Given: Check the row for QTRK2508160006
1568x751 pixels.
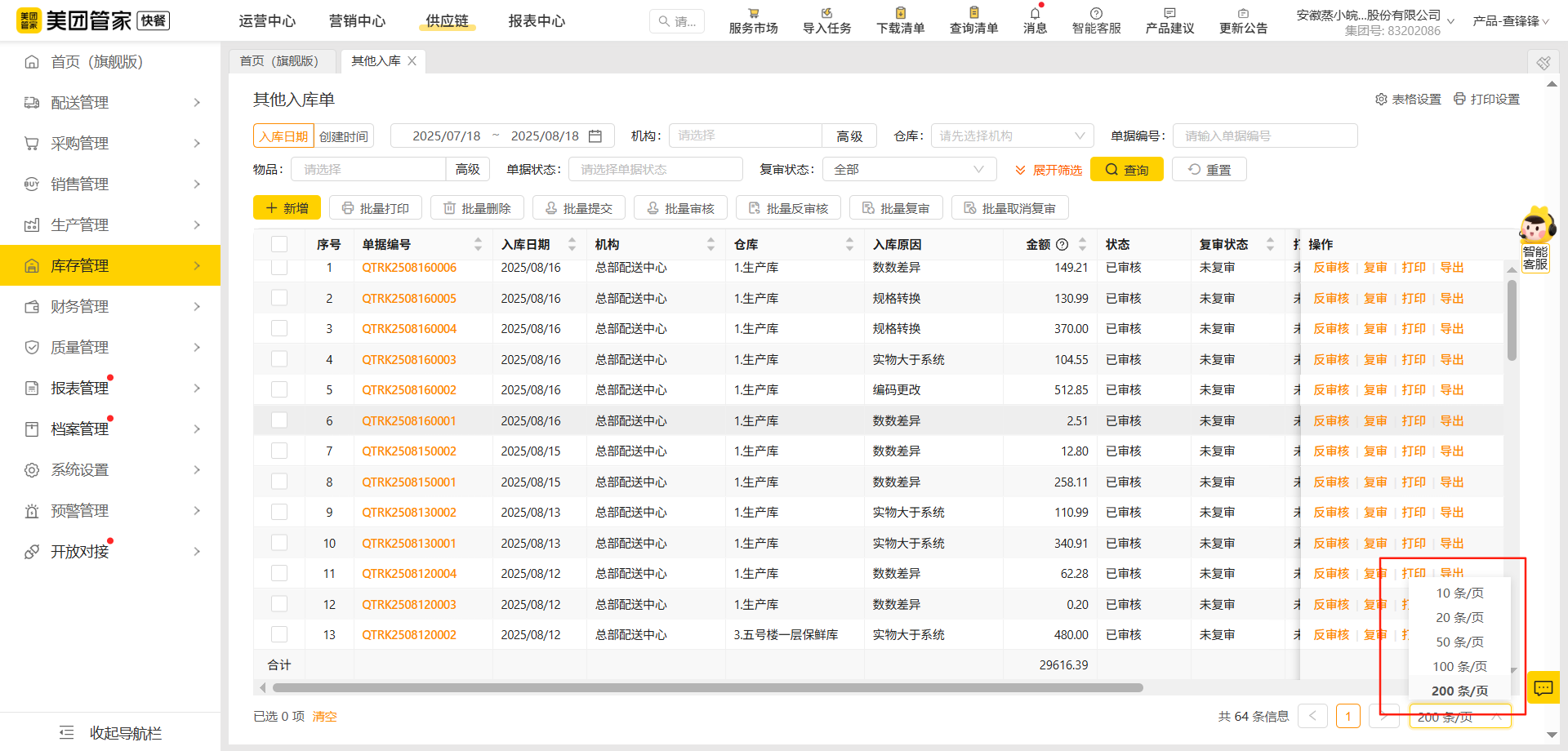Looking at the screenshot, I should 279,267.
